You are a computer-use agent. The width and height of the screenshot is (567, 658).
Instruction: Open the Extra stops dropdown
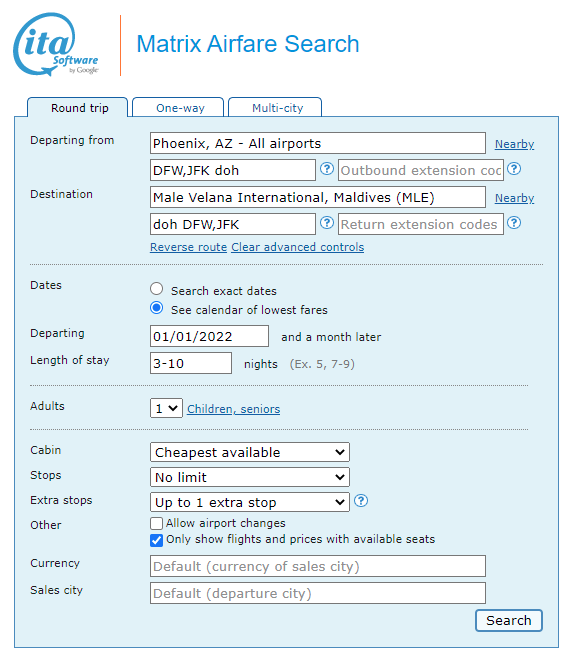click(x=250, y=502)
